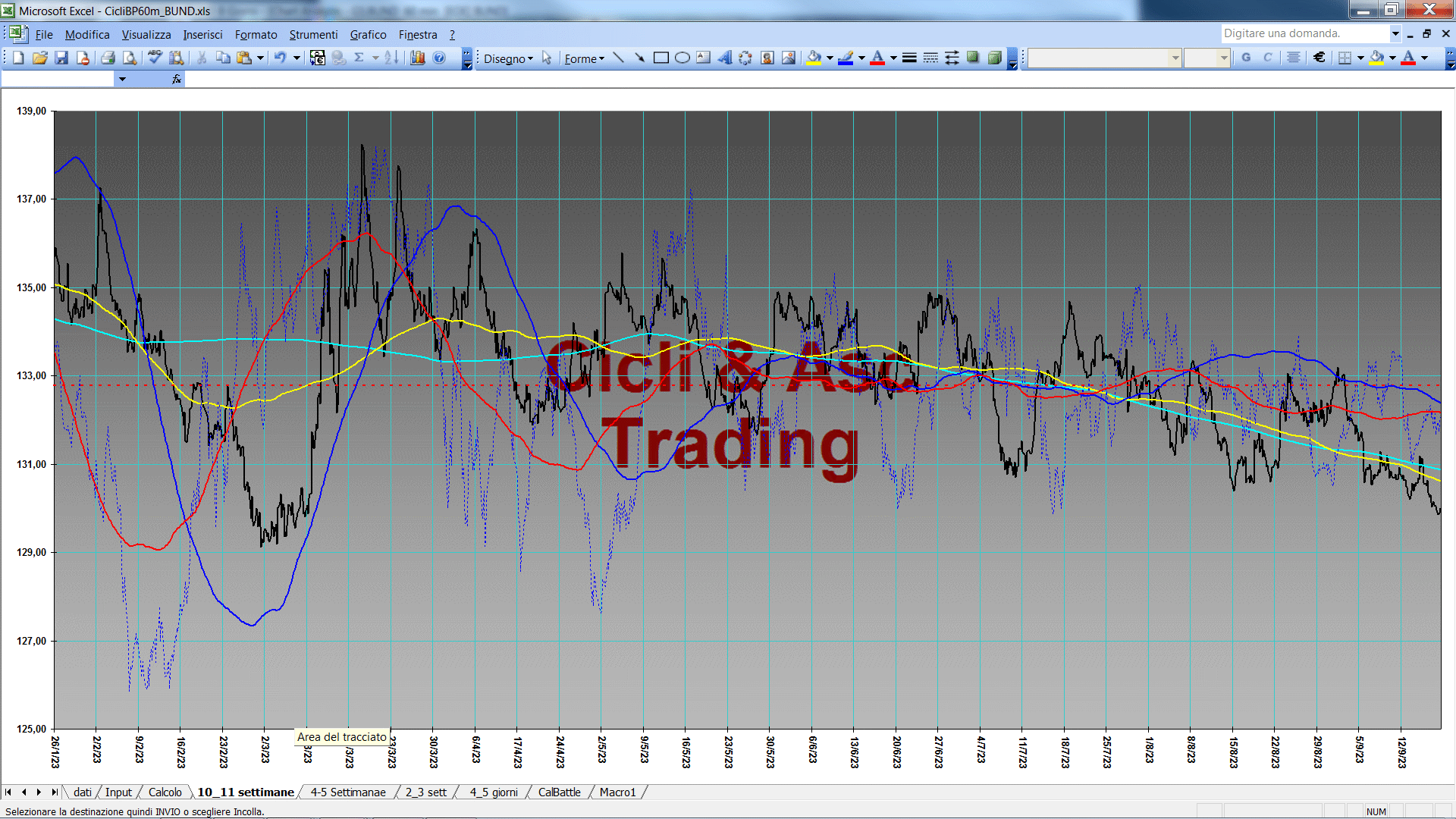
Task: Save the workbook using the floppy disk icon
Action: pos(61,58)
